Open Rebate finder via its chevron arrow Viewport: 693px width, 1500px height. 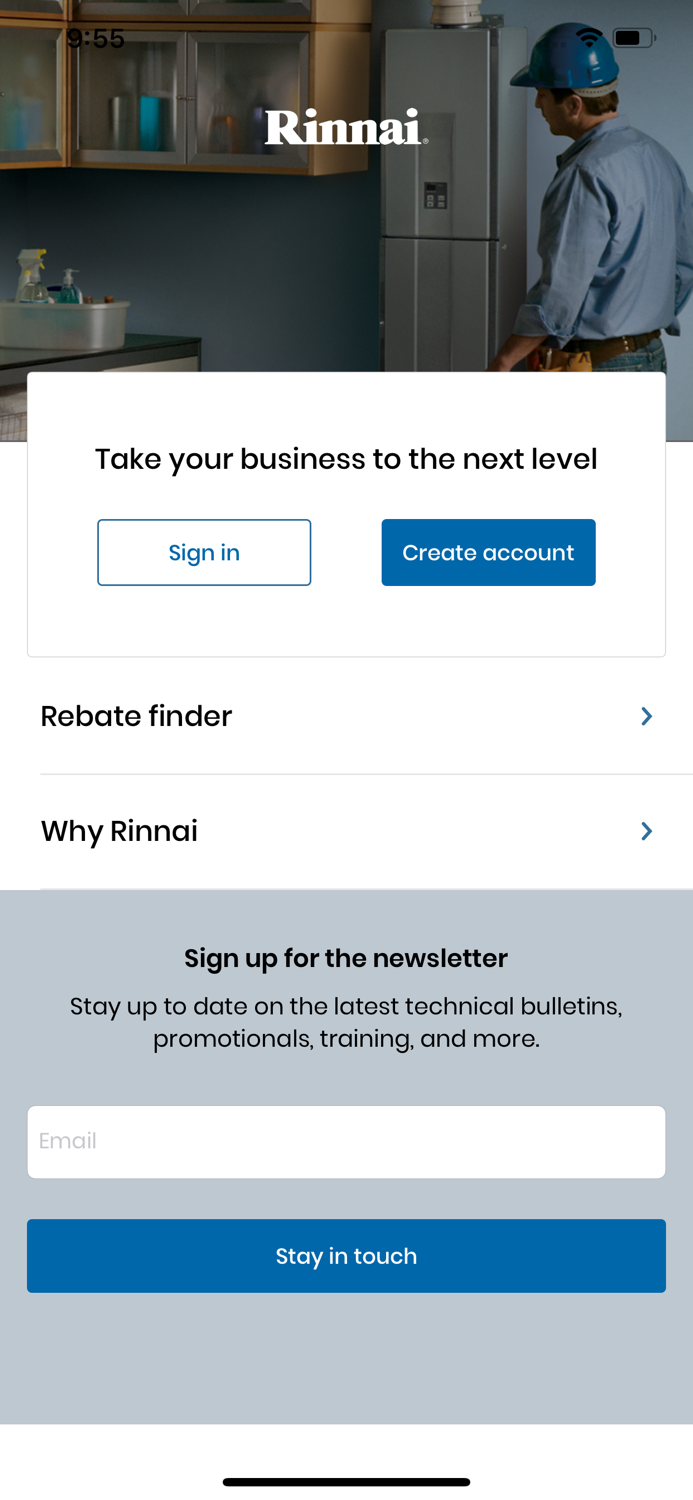coord(648,716)
